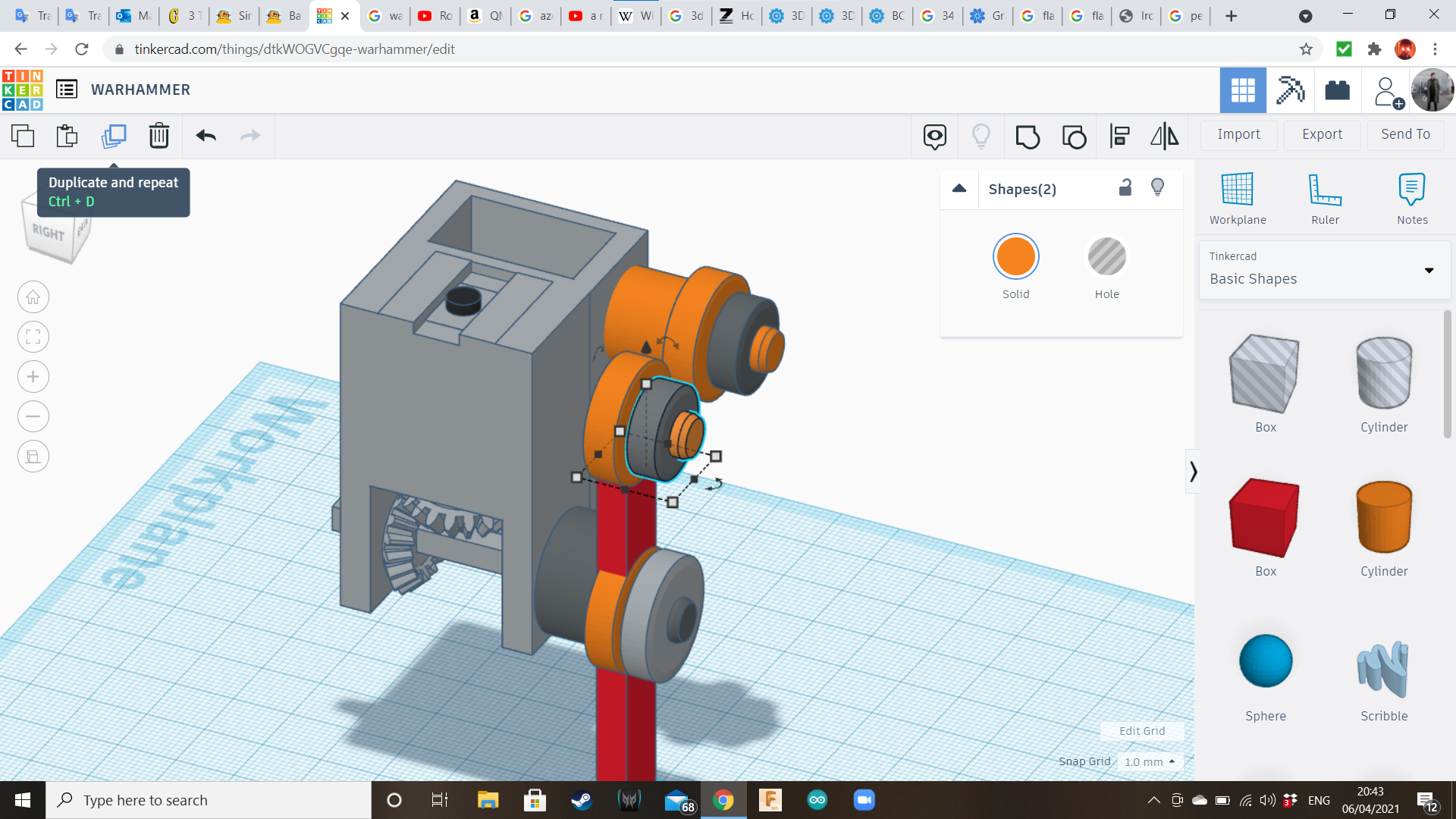1456x819 pixels.
Task: Open the Align tool
Action: coord(1120,136)
